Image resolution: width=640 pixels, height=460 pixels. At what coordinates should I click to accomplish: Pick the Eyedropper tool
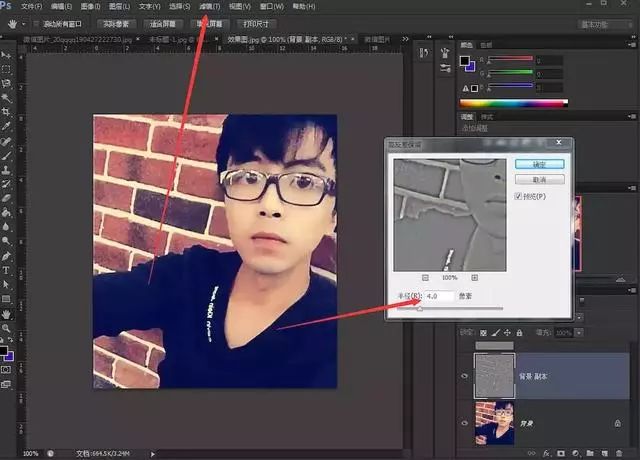(7, 127)
